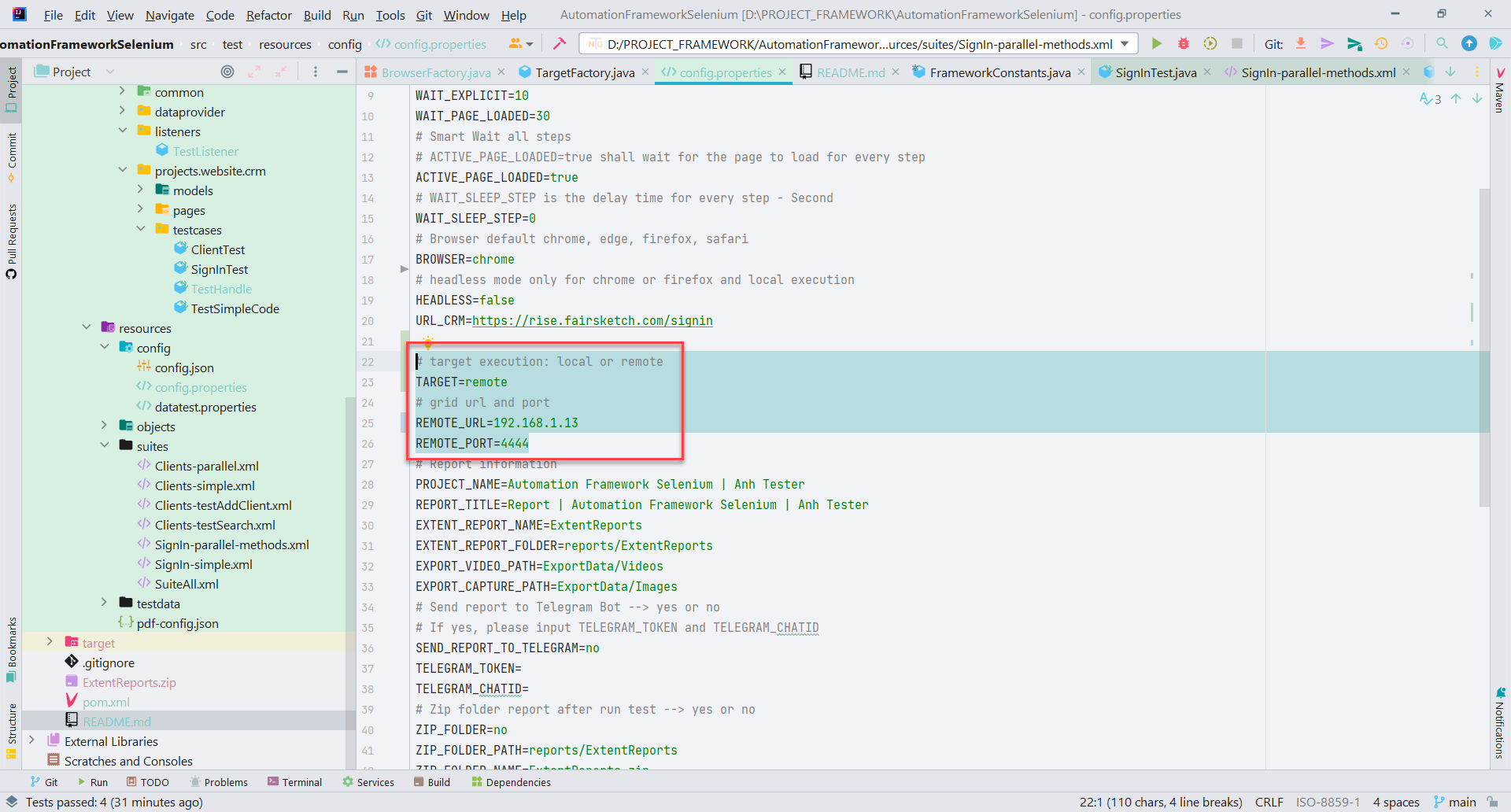Open Git Show History clock icon
The height and width of the screenshot is (812, 1511).
click(x=1380, y=44)
